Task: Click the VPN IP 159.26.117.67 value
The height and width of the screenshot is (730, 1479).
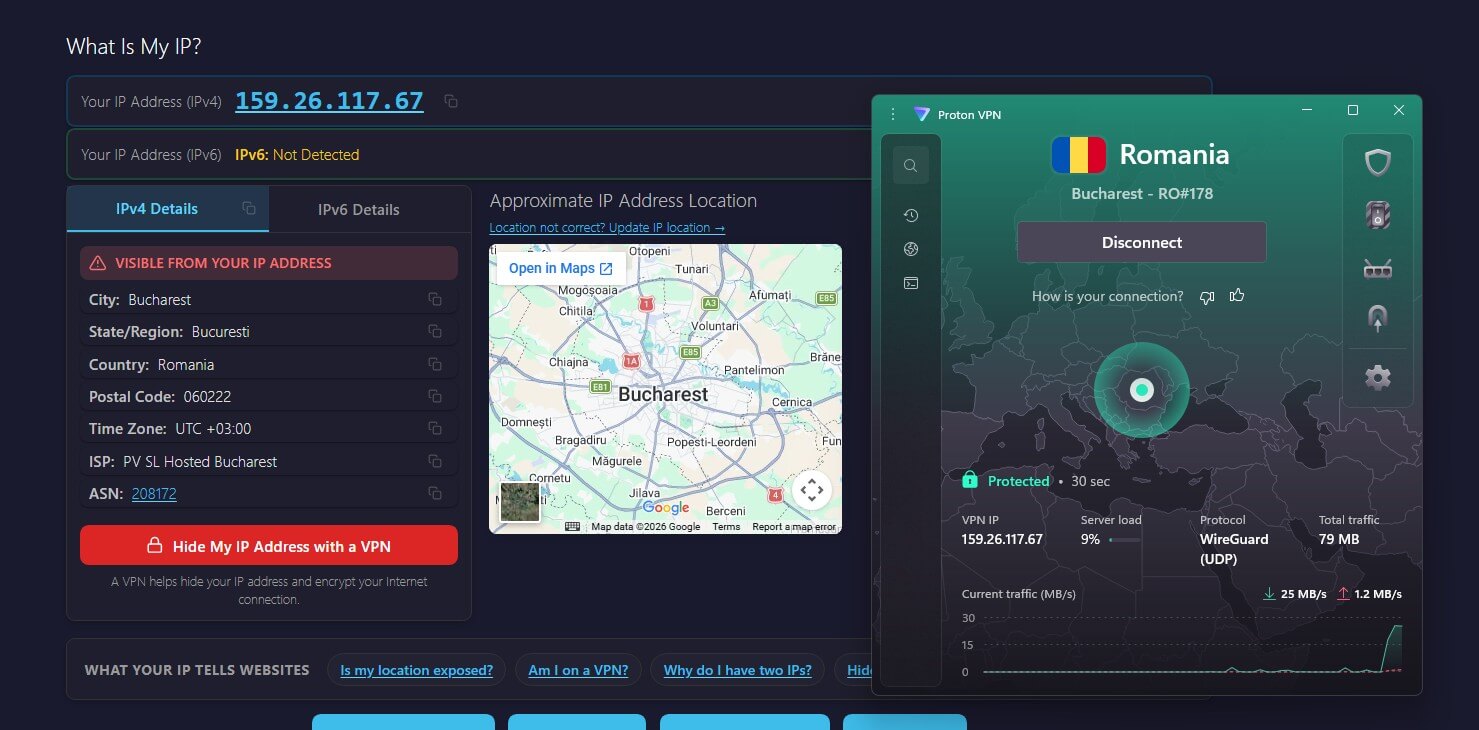Action: coord(1001,539)
